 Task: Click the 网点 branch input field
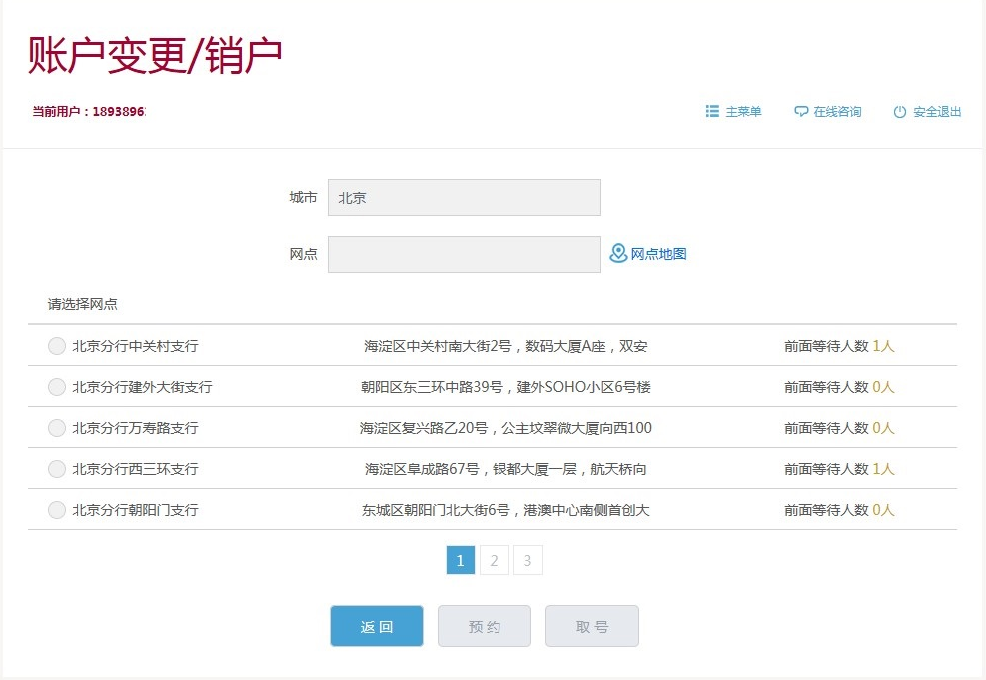(x=464, y=254)
